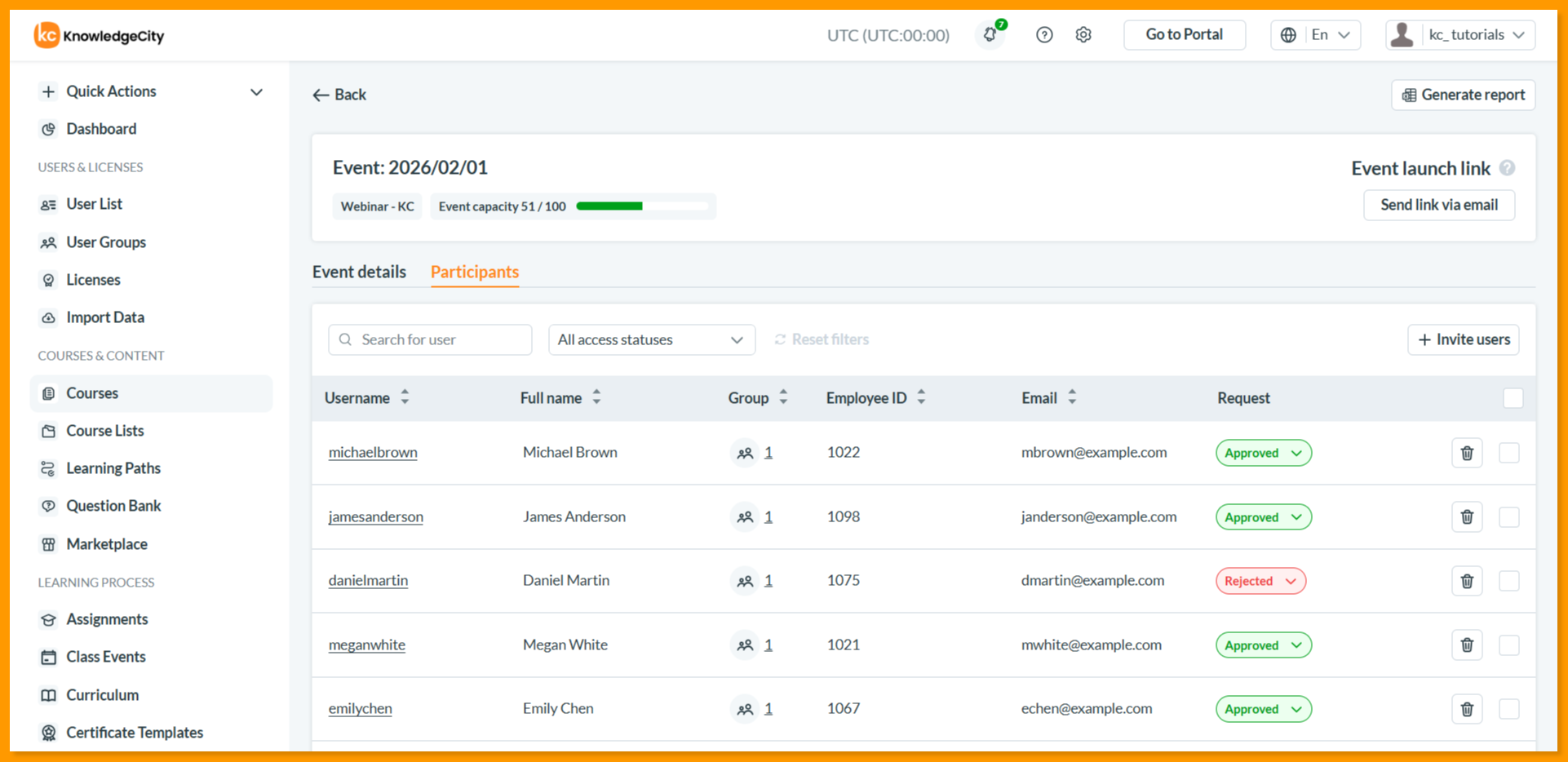
Task: Sort by Username column arrows
Action: coord(405,397)
